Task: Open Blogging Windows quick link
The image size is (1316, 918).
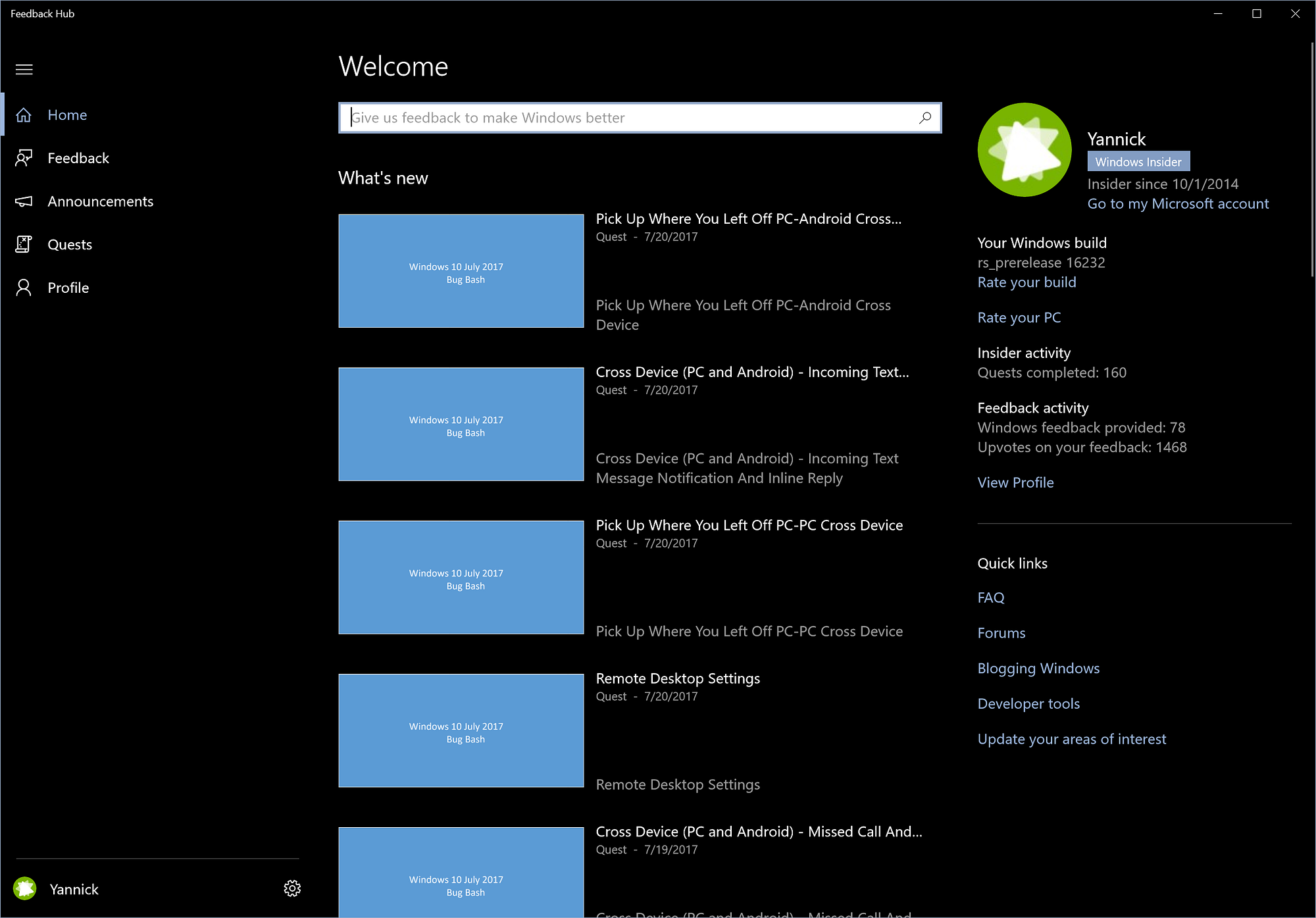Action: (1038, 668)
